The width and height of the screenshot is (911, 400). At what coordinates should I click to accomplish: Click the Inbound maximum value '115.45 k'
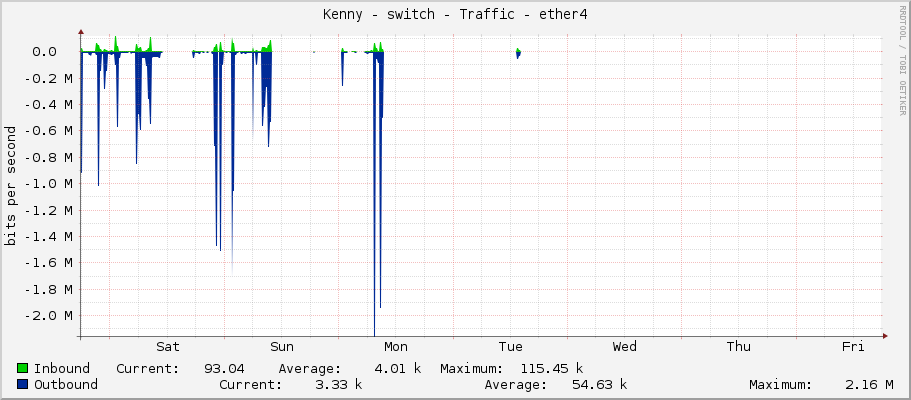pos(551,369)
